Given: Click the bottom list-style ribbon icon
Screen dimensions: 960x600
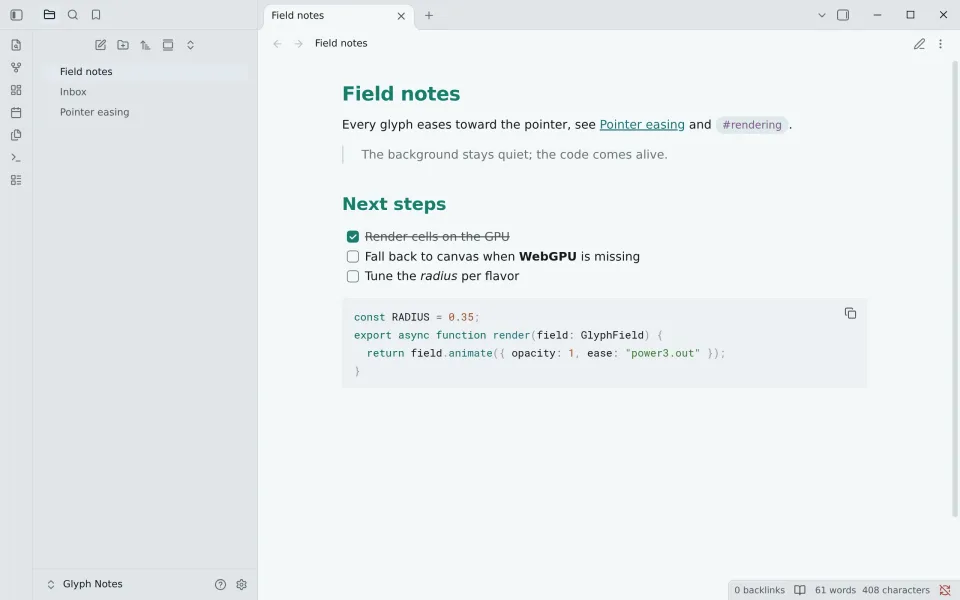Looking at the screenshot, I should pyautogui.click(x=17, y=180).
